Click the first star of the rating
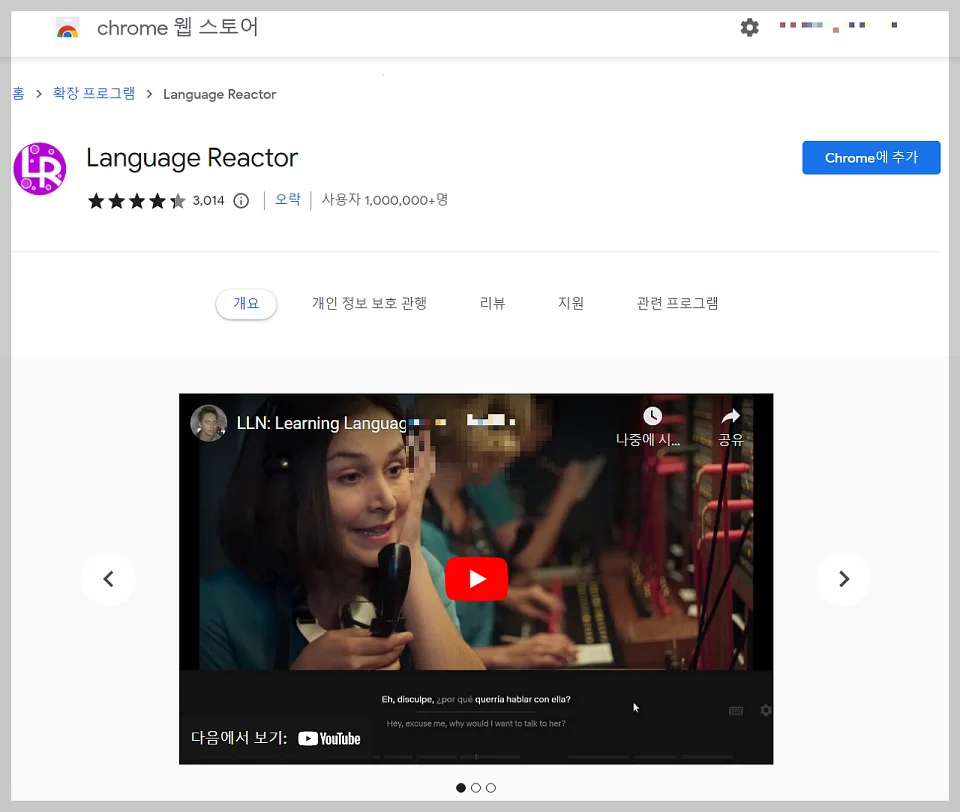Viewport: 960px width, 812px height. (x=96, y=199)
